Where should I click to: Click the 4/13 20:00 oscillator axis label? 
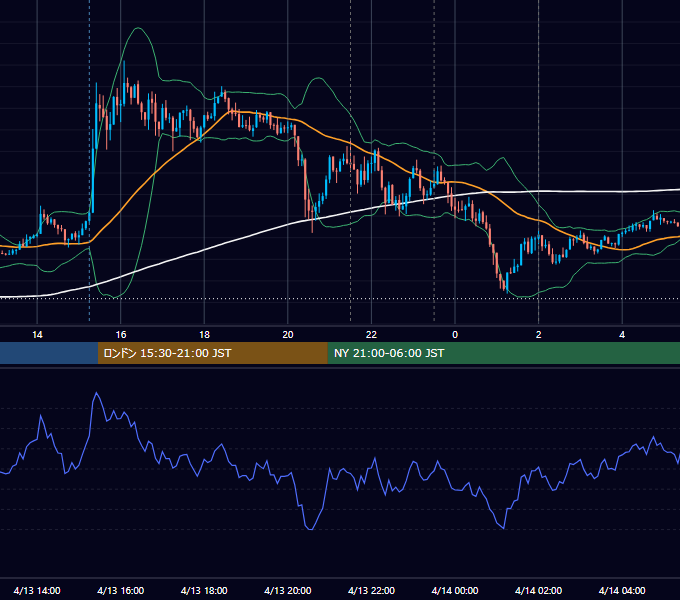288,590
